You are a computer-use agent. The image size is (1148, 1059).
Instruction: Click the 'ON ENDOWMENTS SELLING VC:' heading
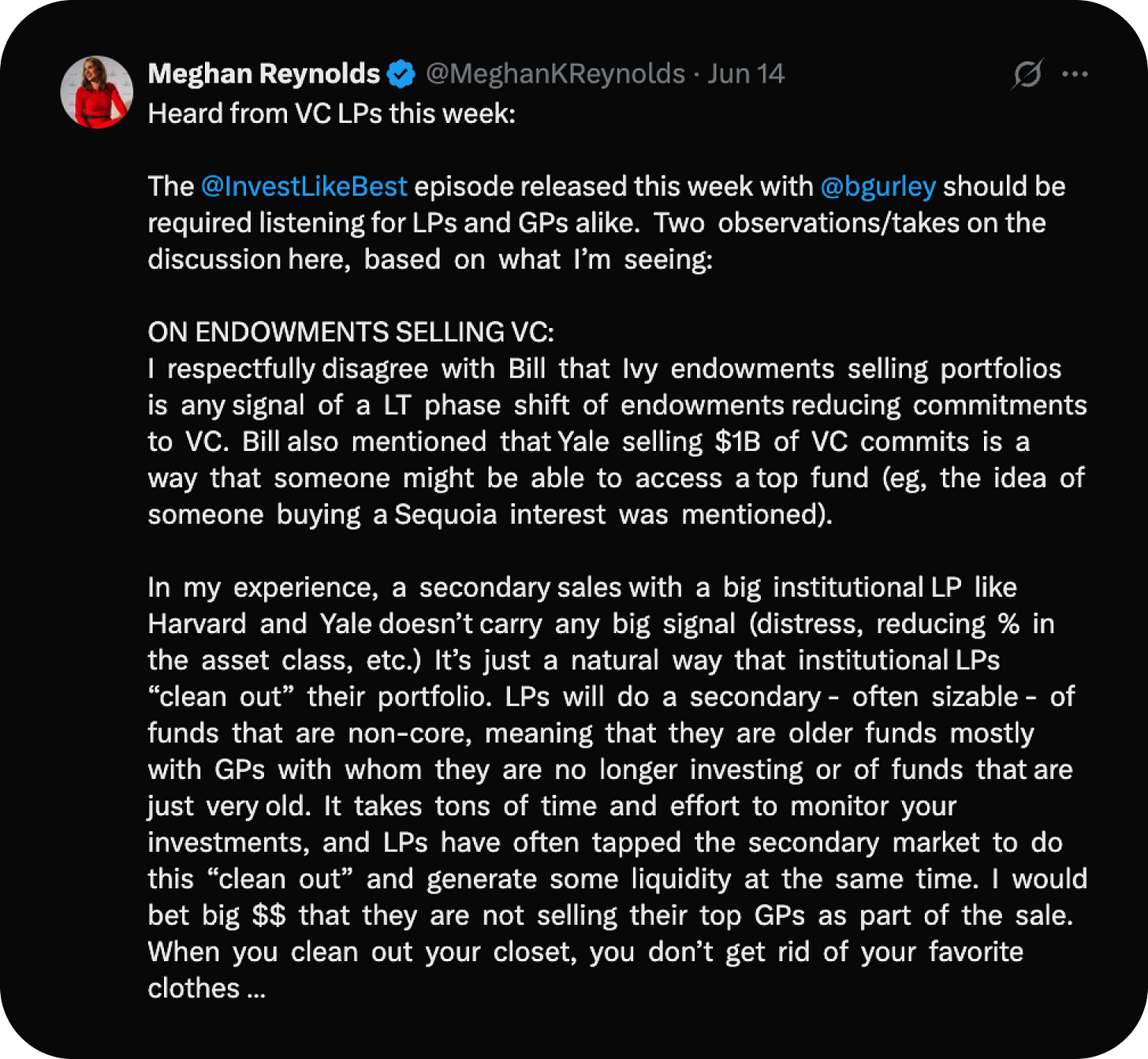(351, 333)
